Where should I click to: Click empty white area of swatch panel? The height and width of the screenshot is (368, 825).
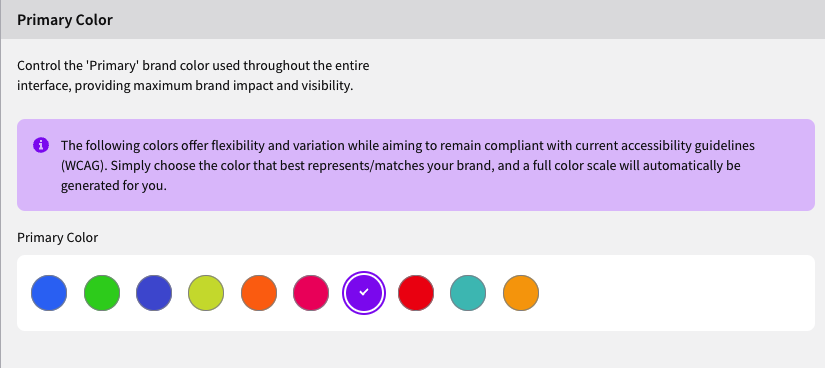click(x=673, y=293)
